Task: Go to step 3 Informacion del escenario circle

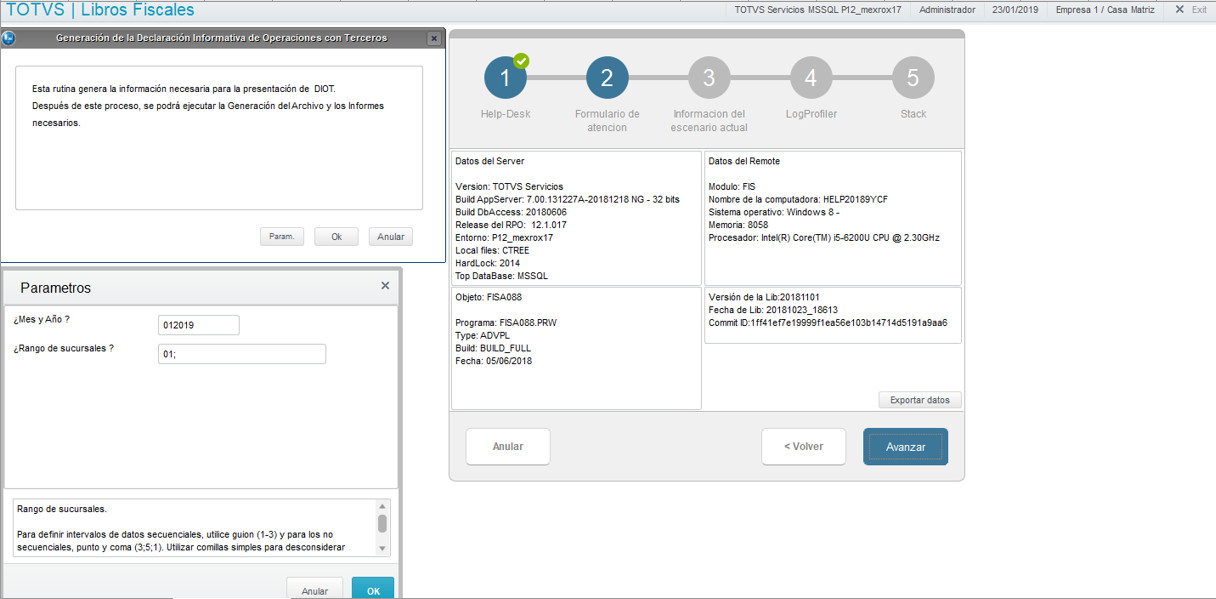Action: pyautogui.click(x=709, y=78)
